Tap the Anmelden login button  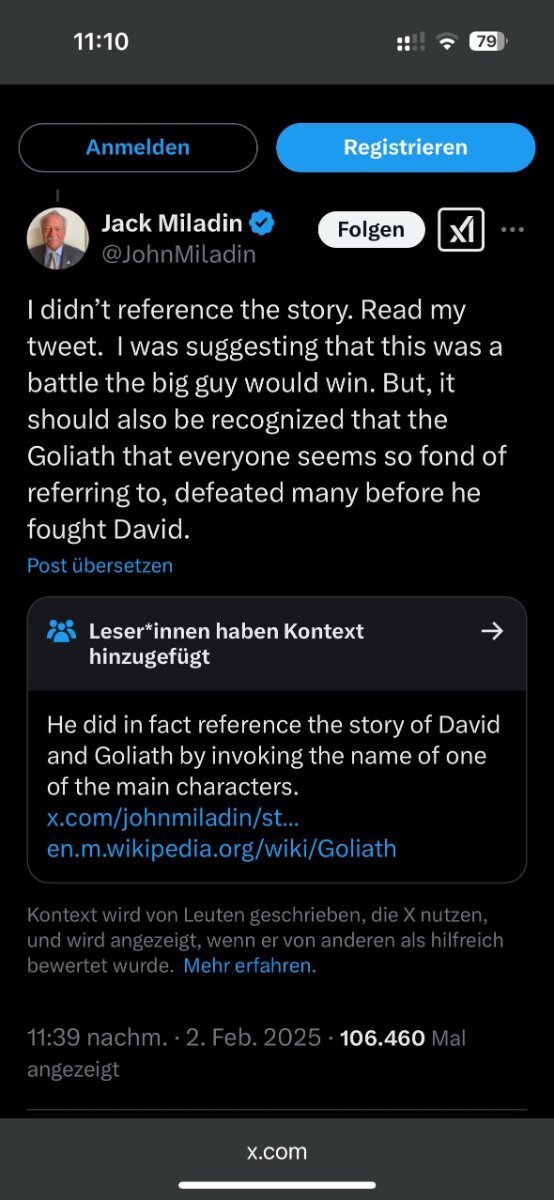[138, 148]
